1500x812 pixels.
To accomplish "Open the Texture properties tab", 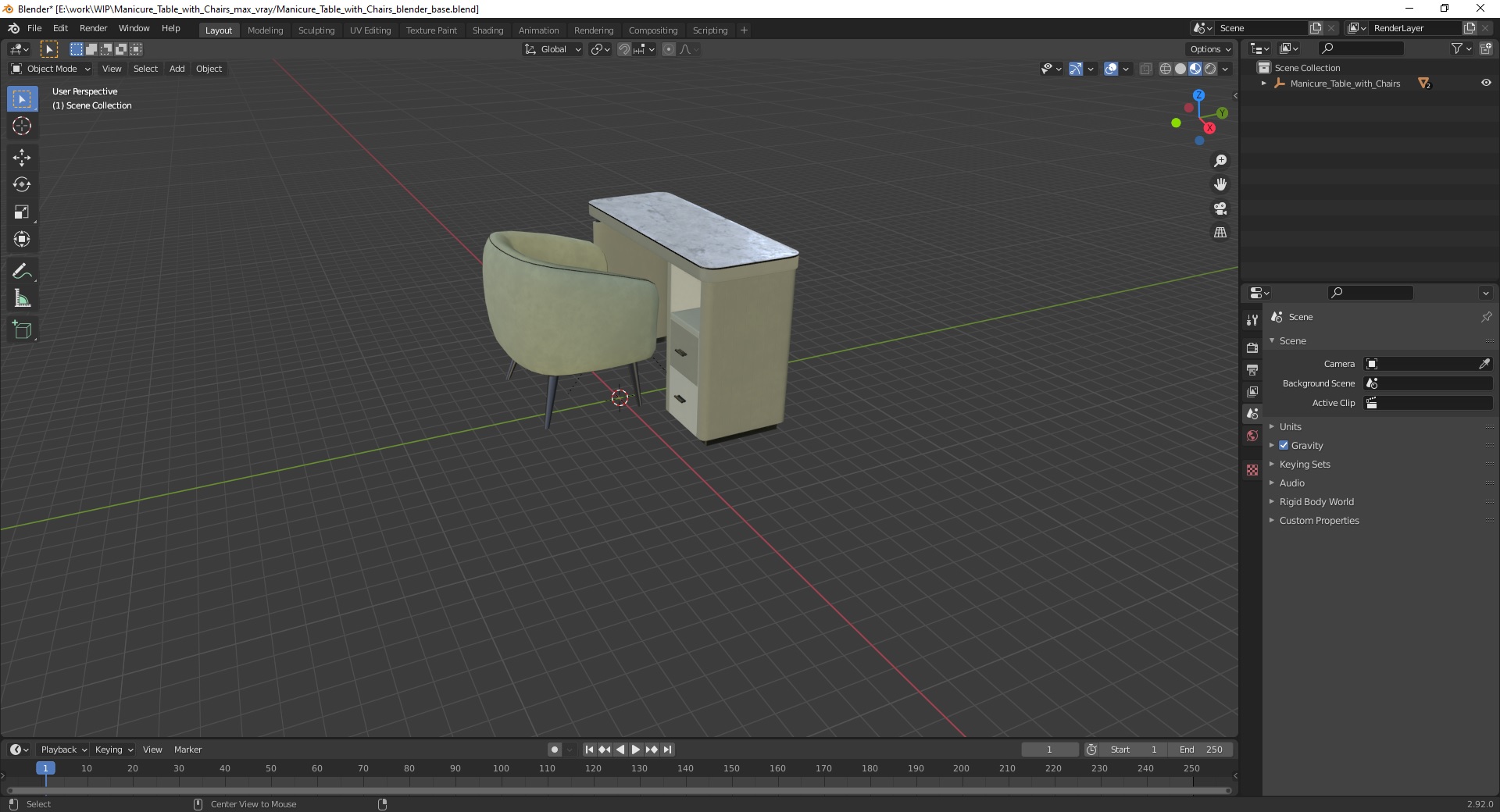I will tap(1252, 470).
